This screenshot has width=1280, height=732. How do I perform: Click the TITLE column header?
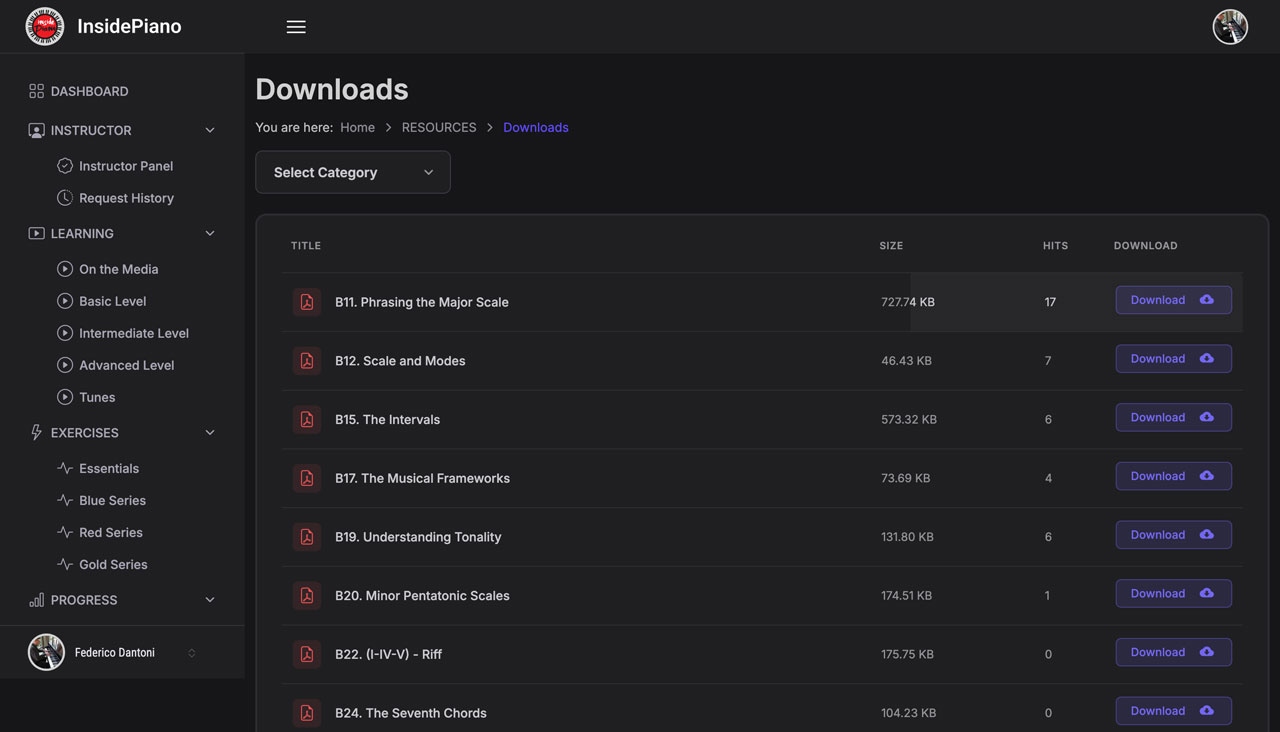(306, 245)
